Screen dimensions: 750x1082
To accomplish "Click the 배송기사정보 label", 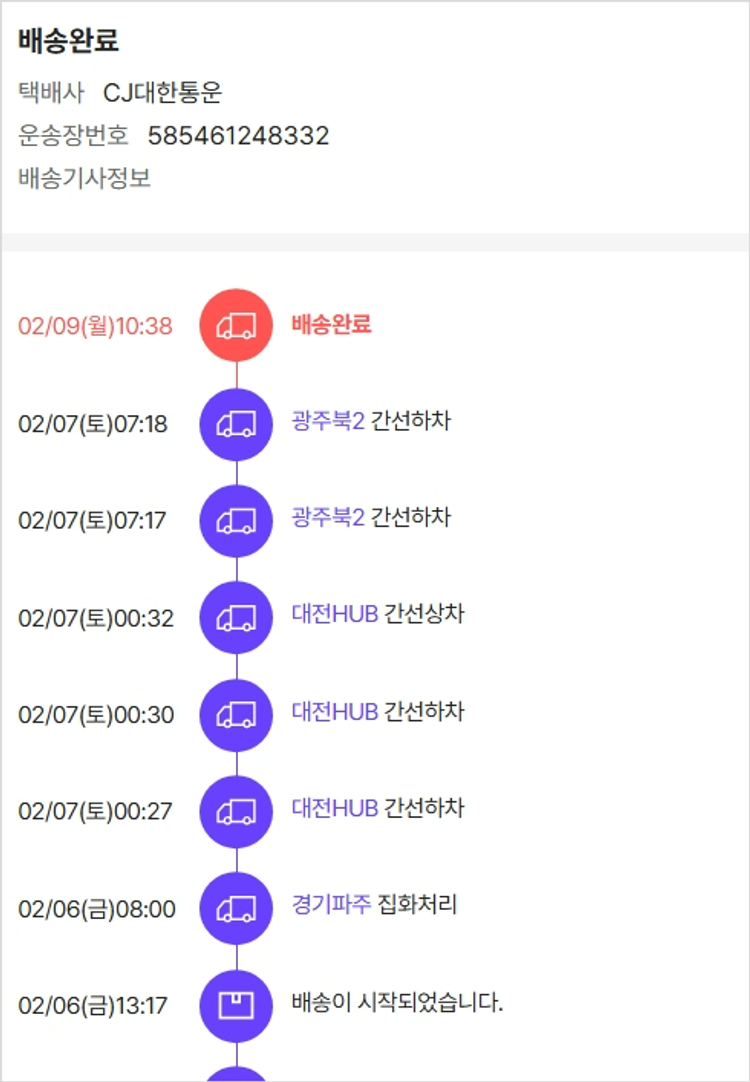I will 85,180.
